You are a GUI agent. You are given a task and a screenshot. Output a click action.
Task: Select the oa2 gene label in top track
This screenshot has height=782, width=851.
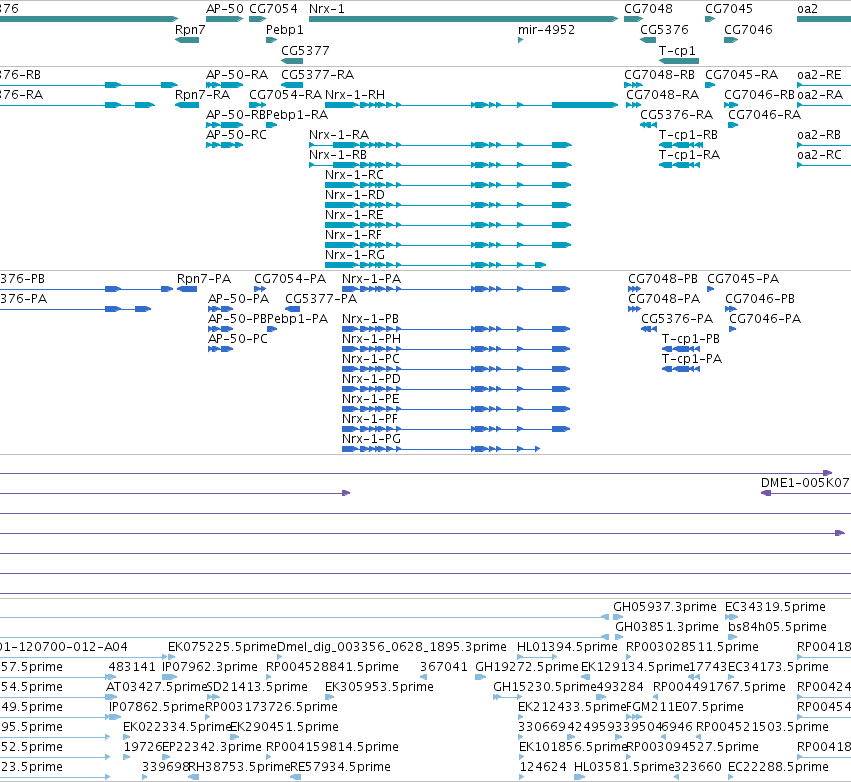(x=807, y=9)
